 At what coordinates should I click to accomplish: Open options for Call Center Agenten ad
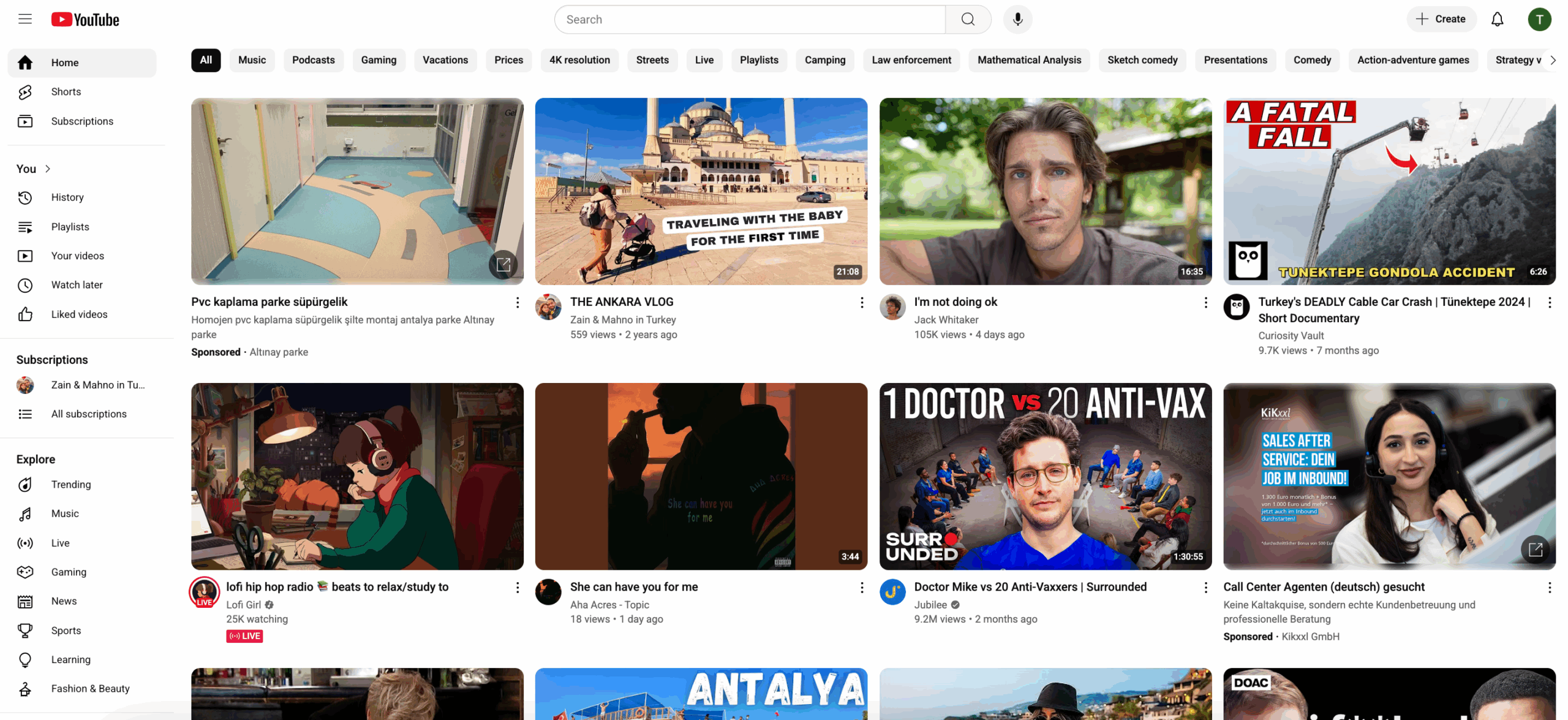point(1550,588)
